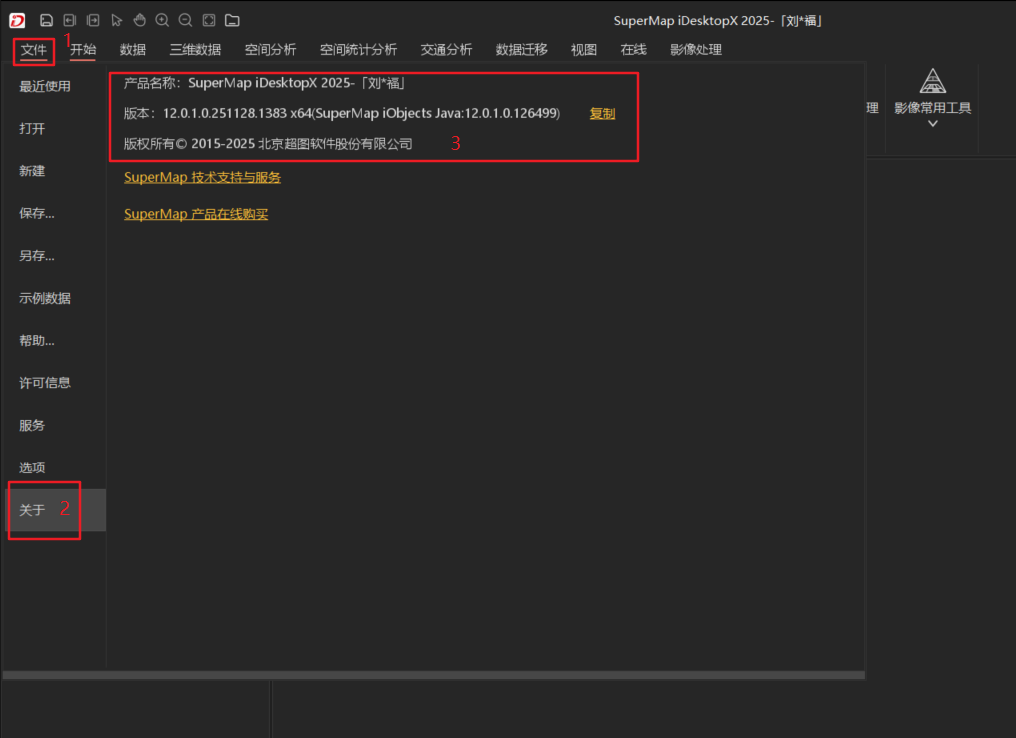
Task: Open the 数据 ribbon tab
Action: click(x=133, y=50)
